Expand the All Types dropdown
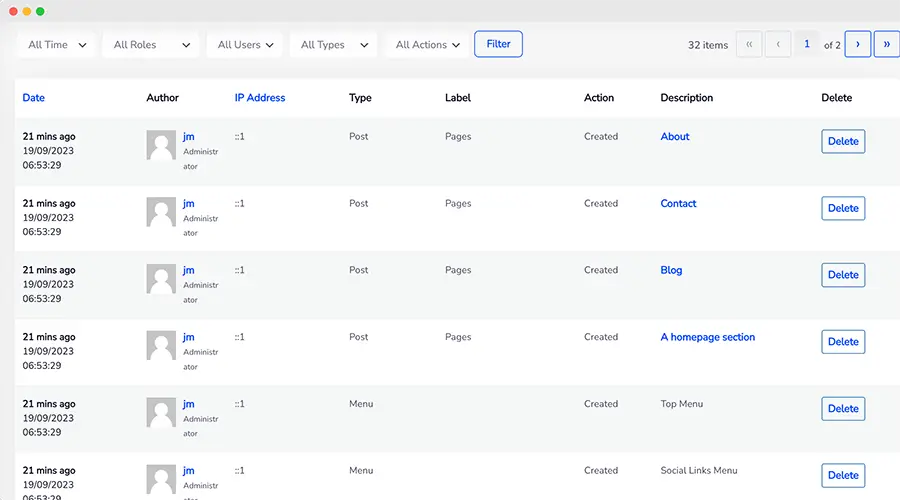The image size is (900, 500). [333, 45]
